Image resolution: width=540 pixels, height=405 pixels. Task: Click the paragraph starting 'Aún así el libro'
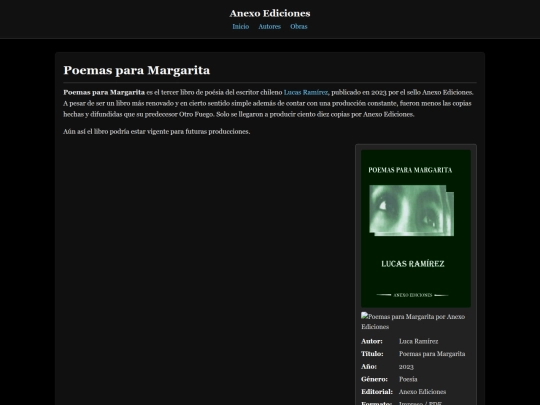click(157, 132)
